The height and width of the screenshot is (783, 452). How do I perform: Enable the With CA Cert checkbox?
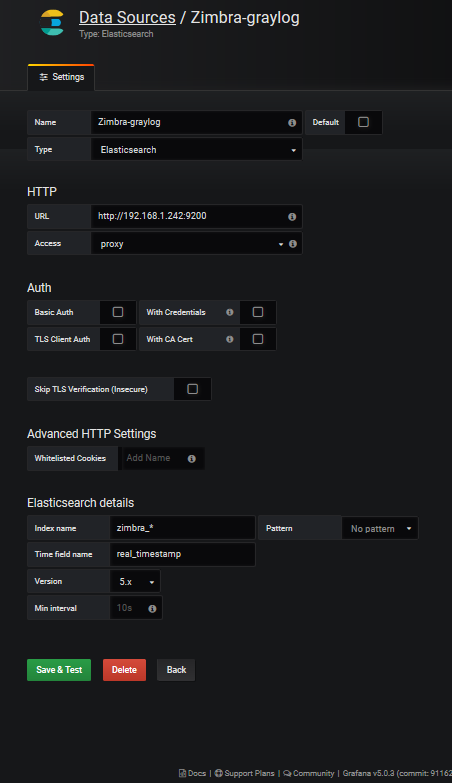pyautogui.click(x=258, y=339)
